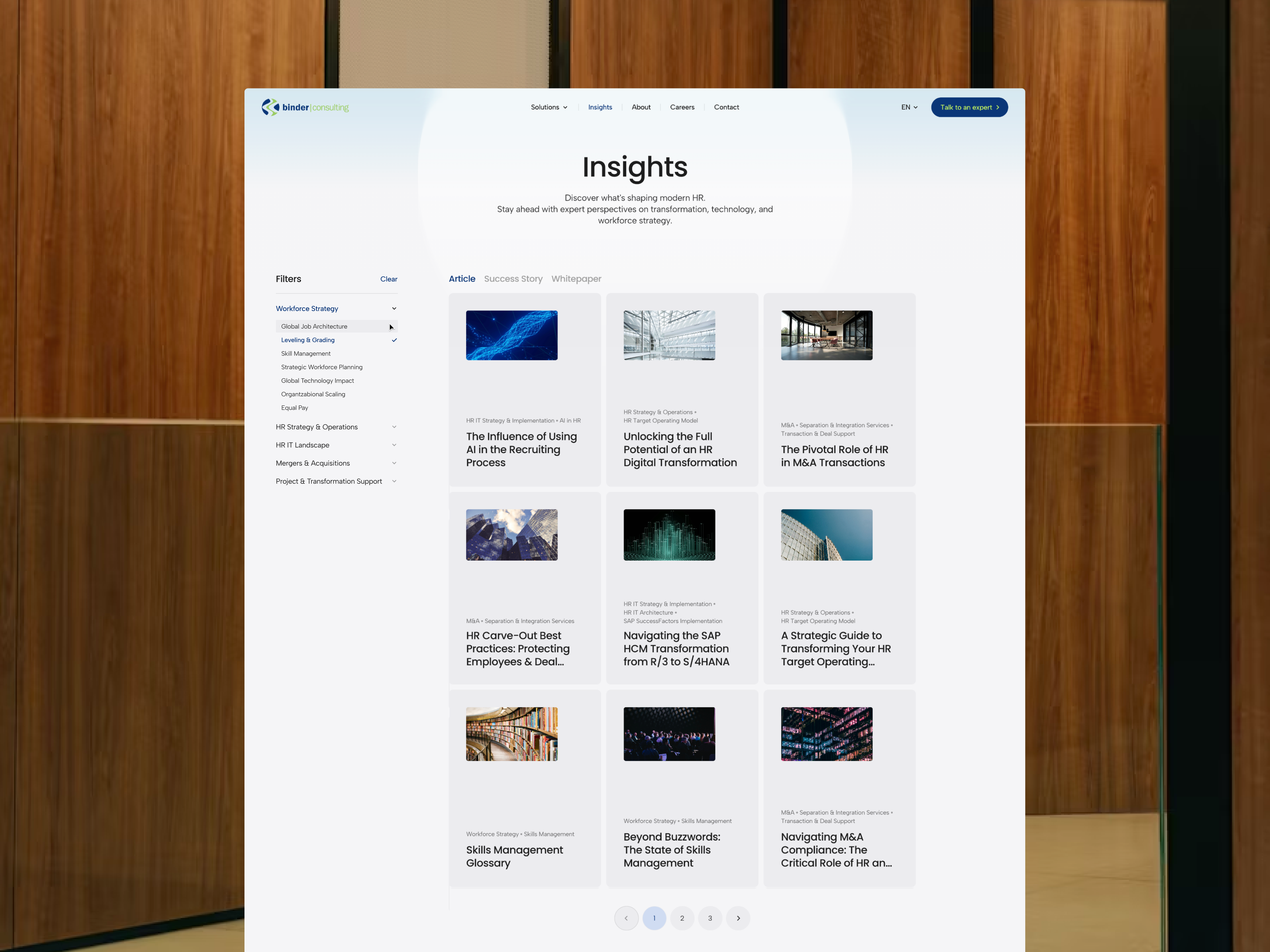This screenshot has height=952, width=1270.
Task: Expand the HR IT Landscape filter
Action: (337, 445)
